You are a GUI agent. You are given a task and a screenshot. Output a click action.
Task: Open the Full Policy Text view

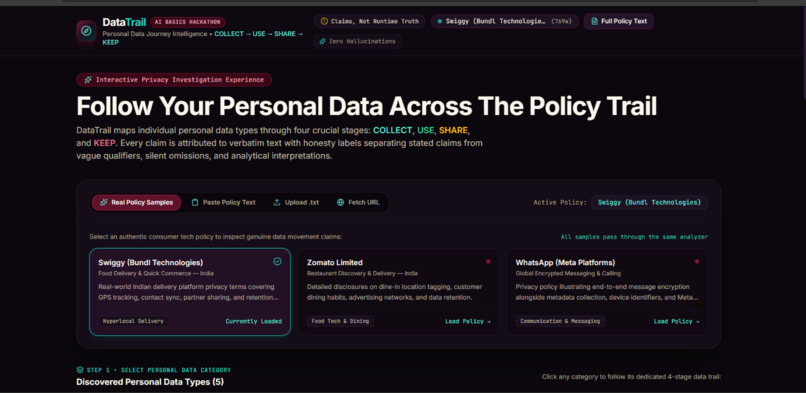click(x=619, y=21)
